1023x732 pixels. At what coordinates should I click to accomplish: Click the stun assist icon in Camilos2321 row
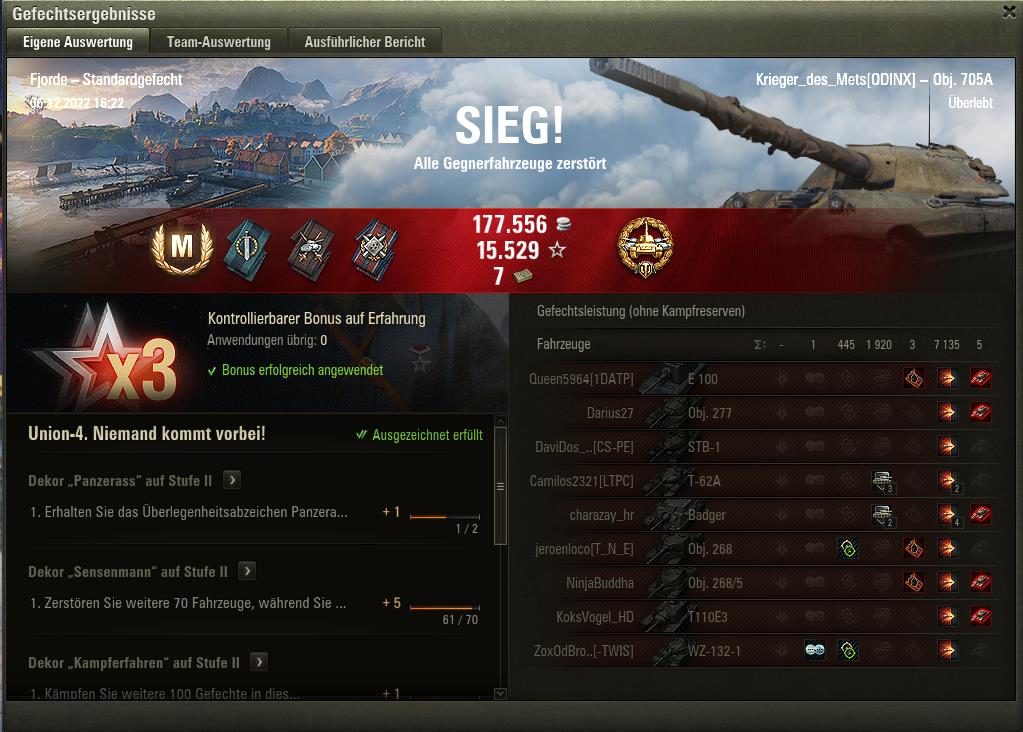883,481
